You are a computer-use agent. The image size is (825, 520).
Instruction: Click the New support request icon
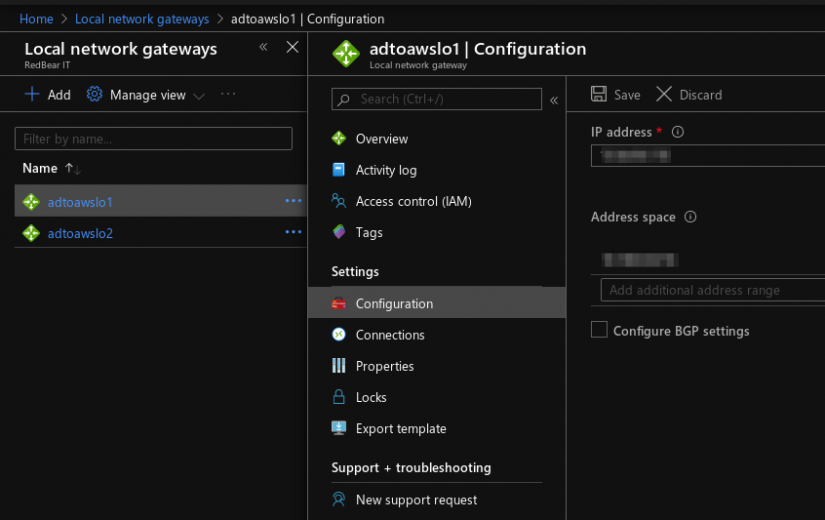339,499
